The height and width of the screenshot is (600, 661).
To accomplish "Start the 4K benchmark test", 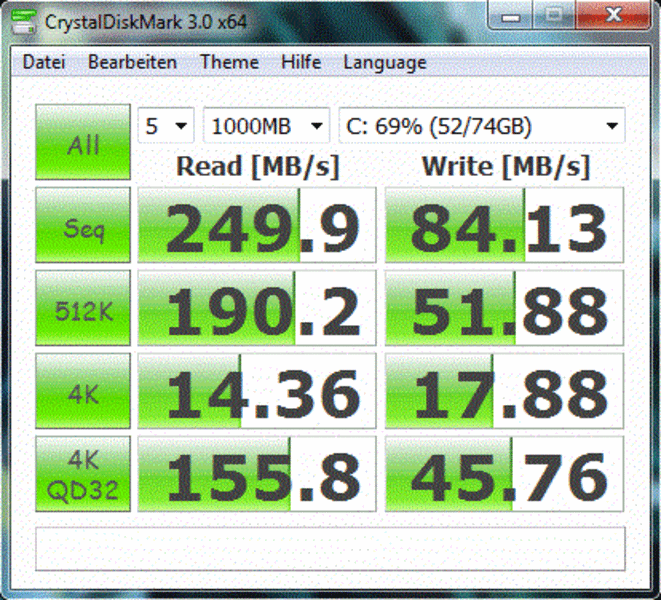I will pos(83,391).
